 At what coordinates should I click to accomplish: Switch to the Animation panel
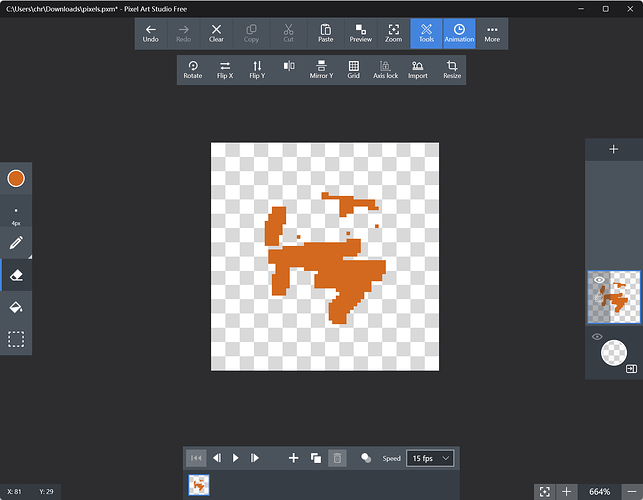459,33
